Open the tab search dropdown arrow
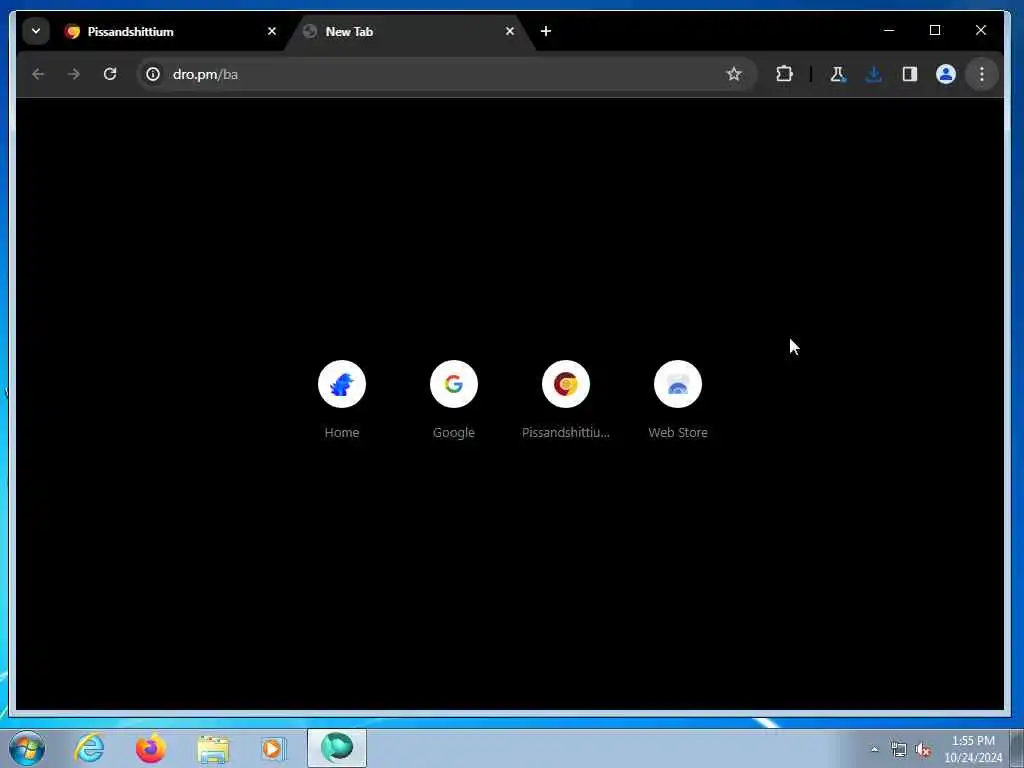 pos(36,31)
